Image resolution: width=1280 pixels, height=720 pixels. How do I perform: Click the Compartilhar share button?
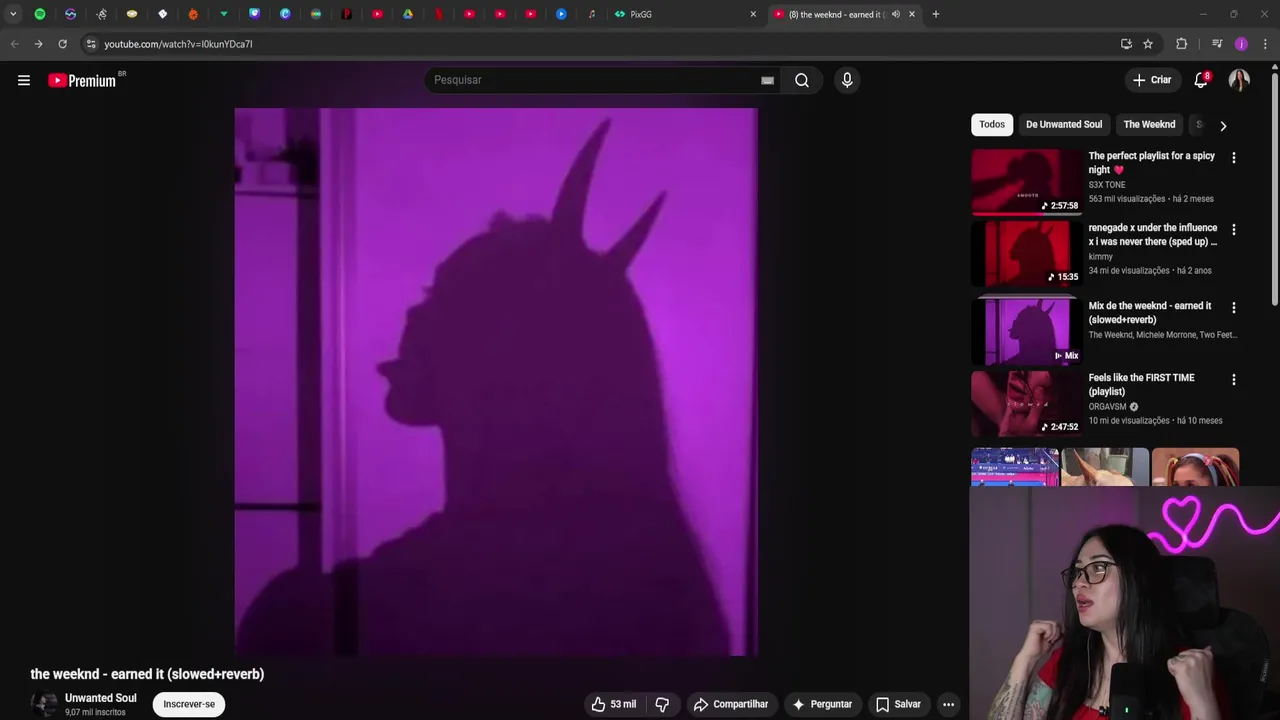(x=731, y=704)
